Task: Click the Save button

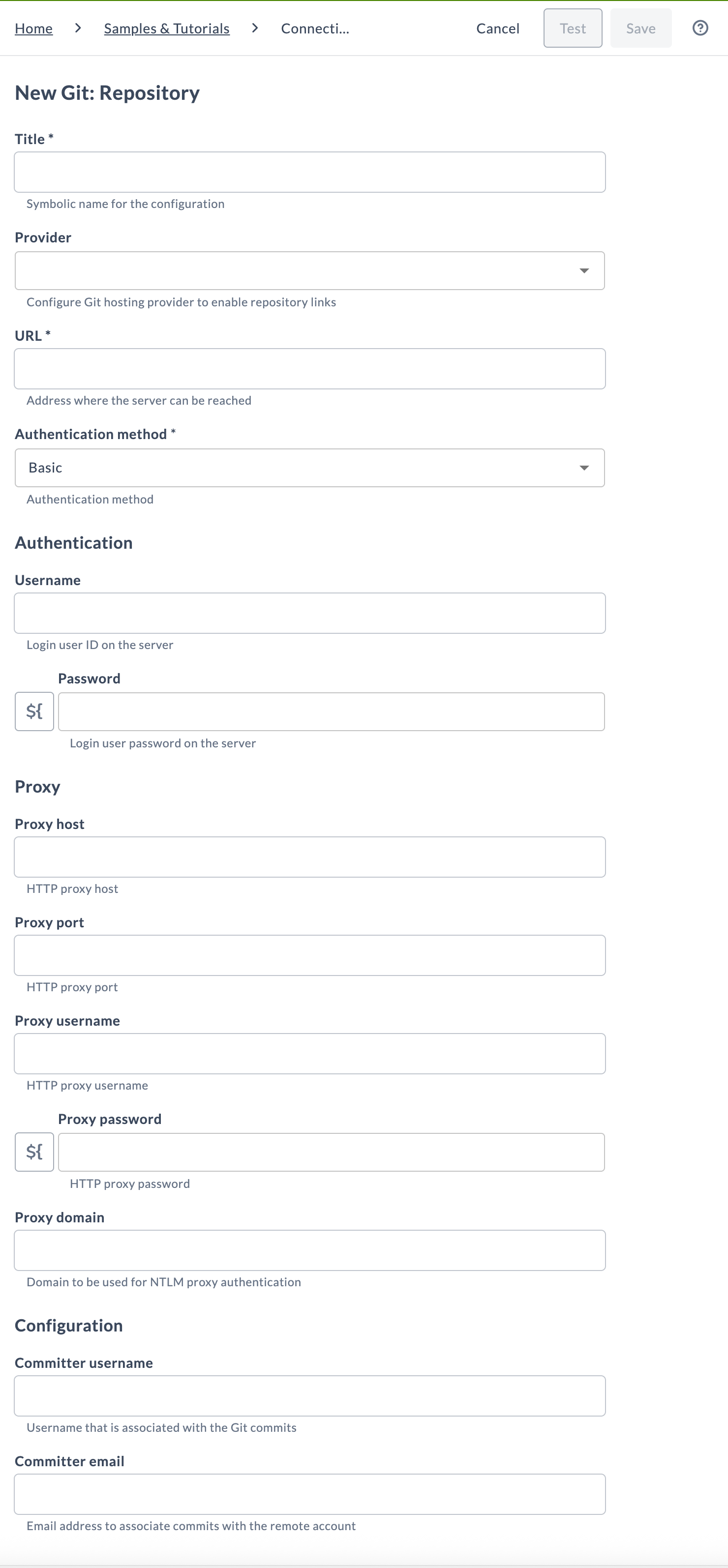Action: click(x=640, y=28)
